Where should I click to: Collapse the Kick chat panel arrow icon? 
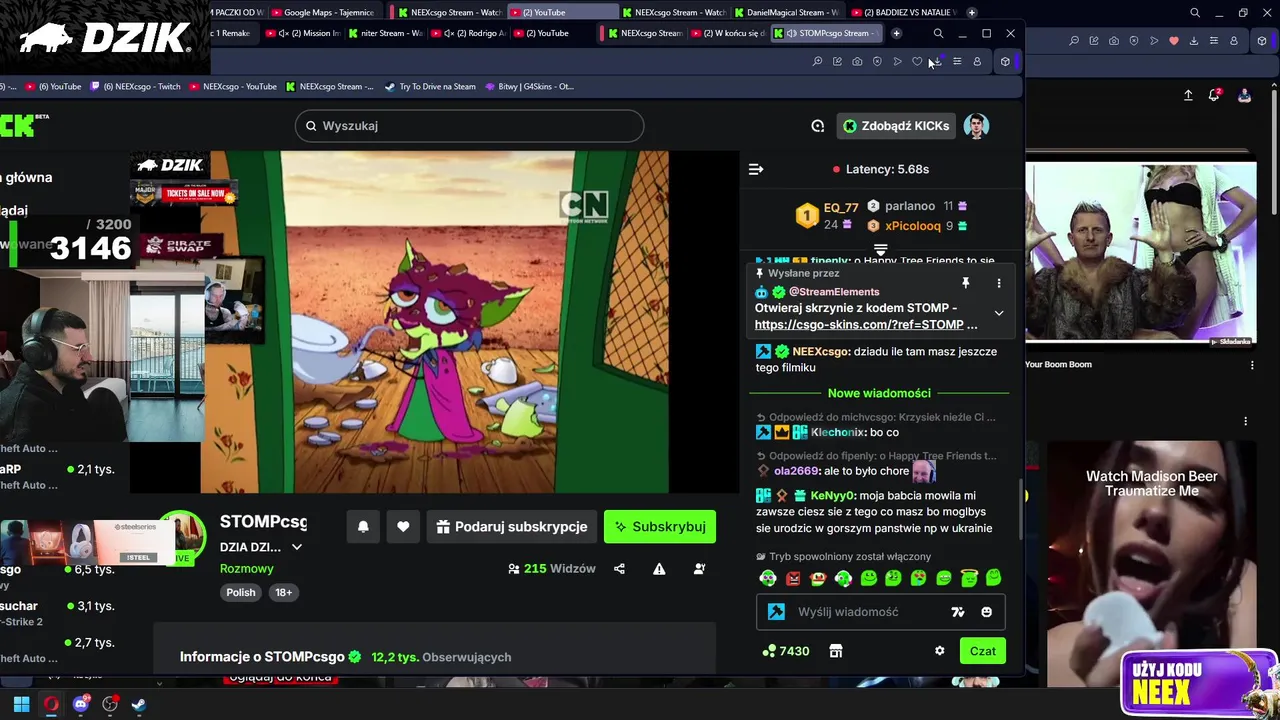756,169
